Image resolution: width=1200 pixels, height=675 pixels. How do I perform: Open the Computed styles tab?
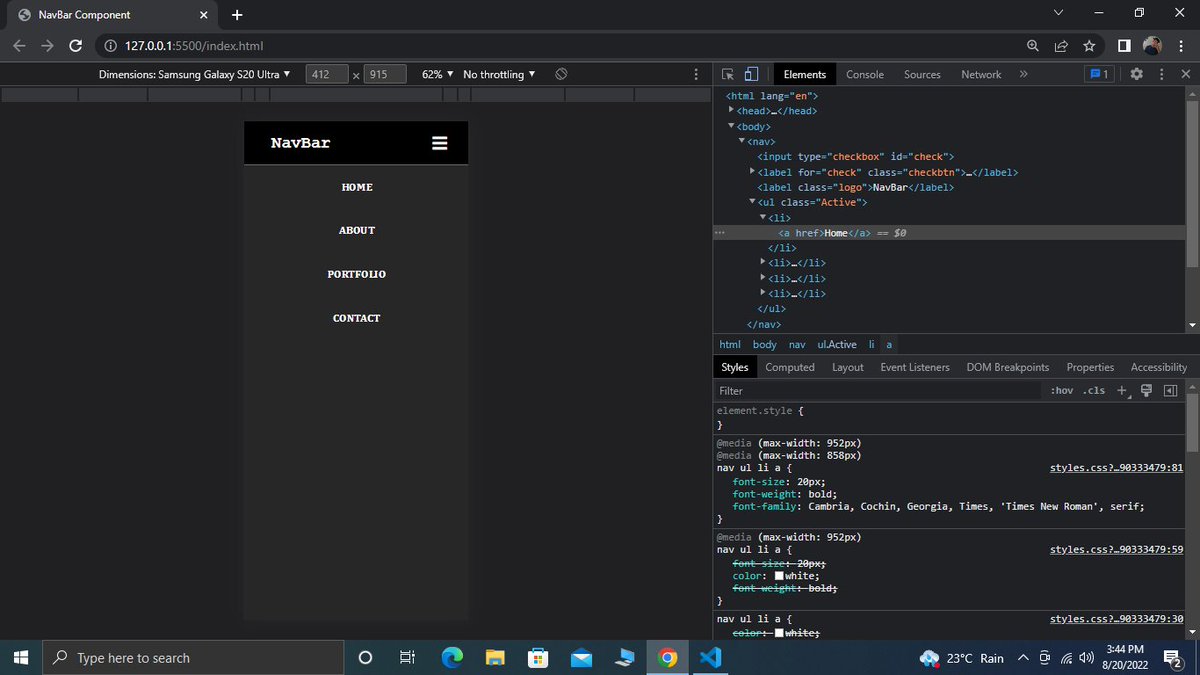790,367
